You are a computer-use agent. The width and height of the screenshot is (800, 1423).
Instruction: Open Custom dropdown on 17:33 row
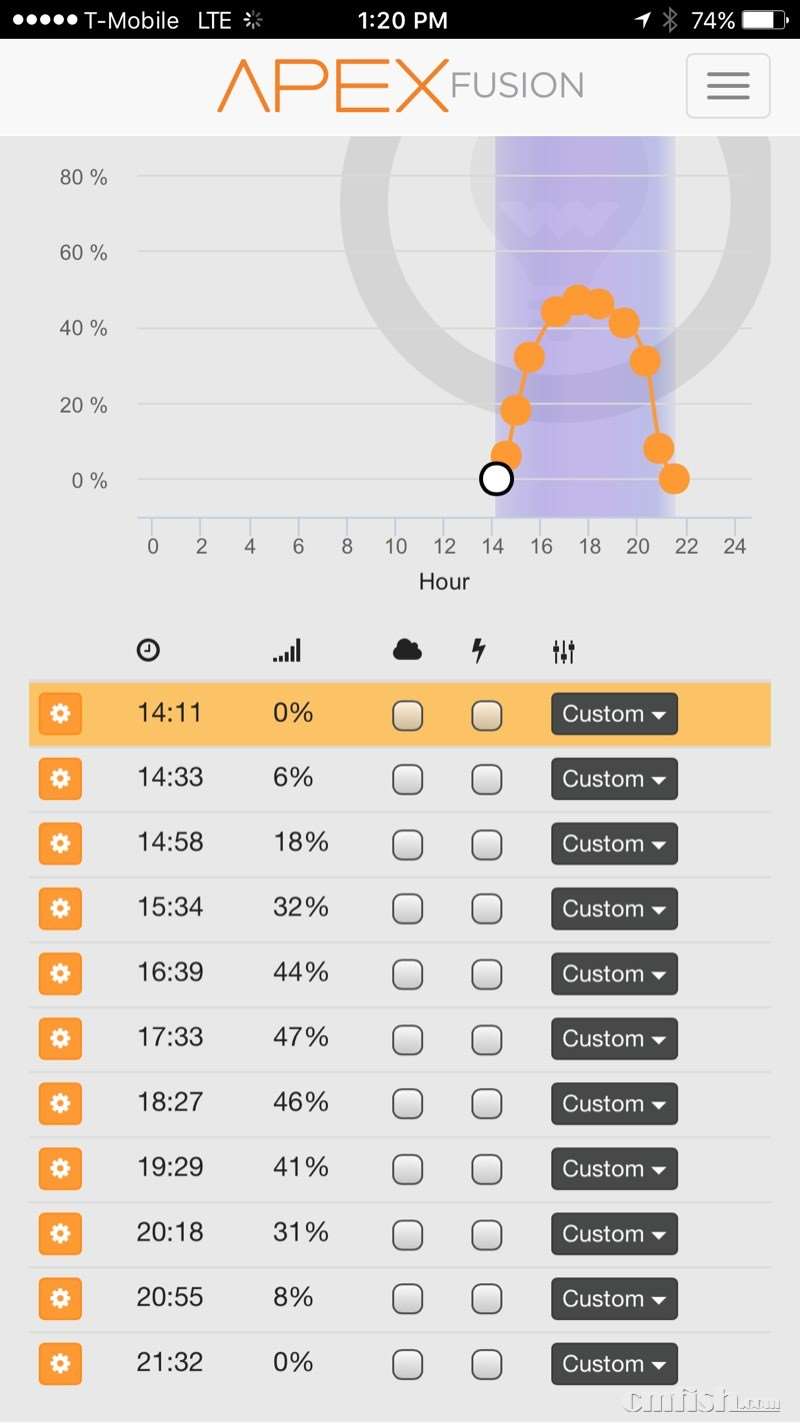pyautogui.click(x=614, y=1039)
